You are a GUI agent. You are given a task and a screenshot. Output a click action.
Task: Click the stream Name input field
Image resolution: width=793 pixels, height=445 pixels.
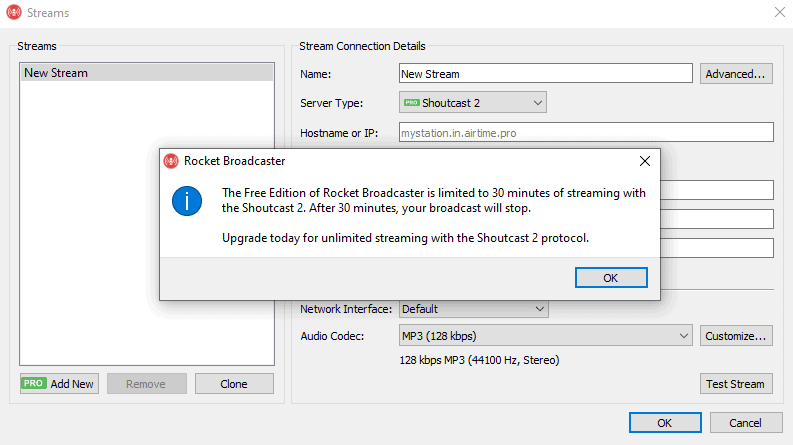545,73
